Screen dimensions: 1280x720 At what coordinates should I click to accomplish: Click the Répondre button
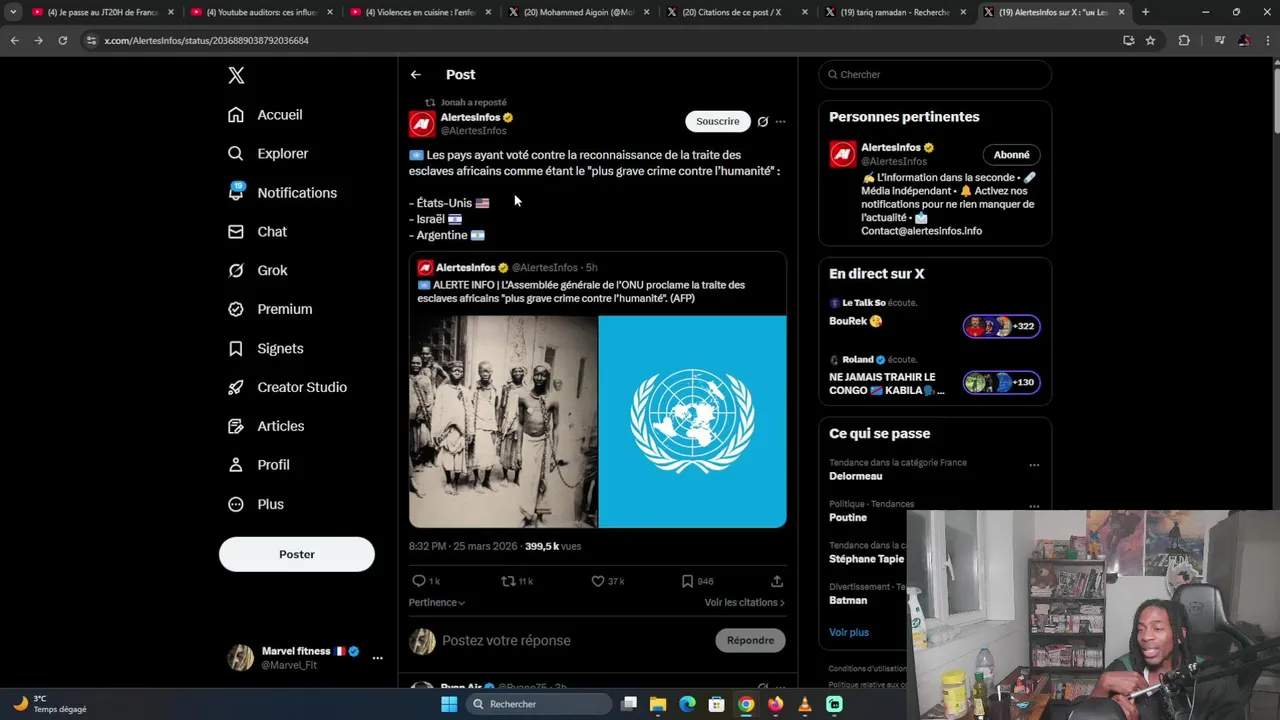(x=751, y=641)
